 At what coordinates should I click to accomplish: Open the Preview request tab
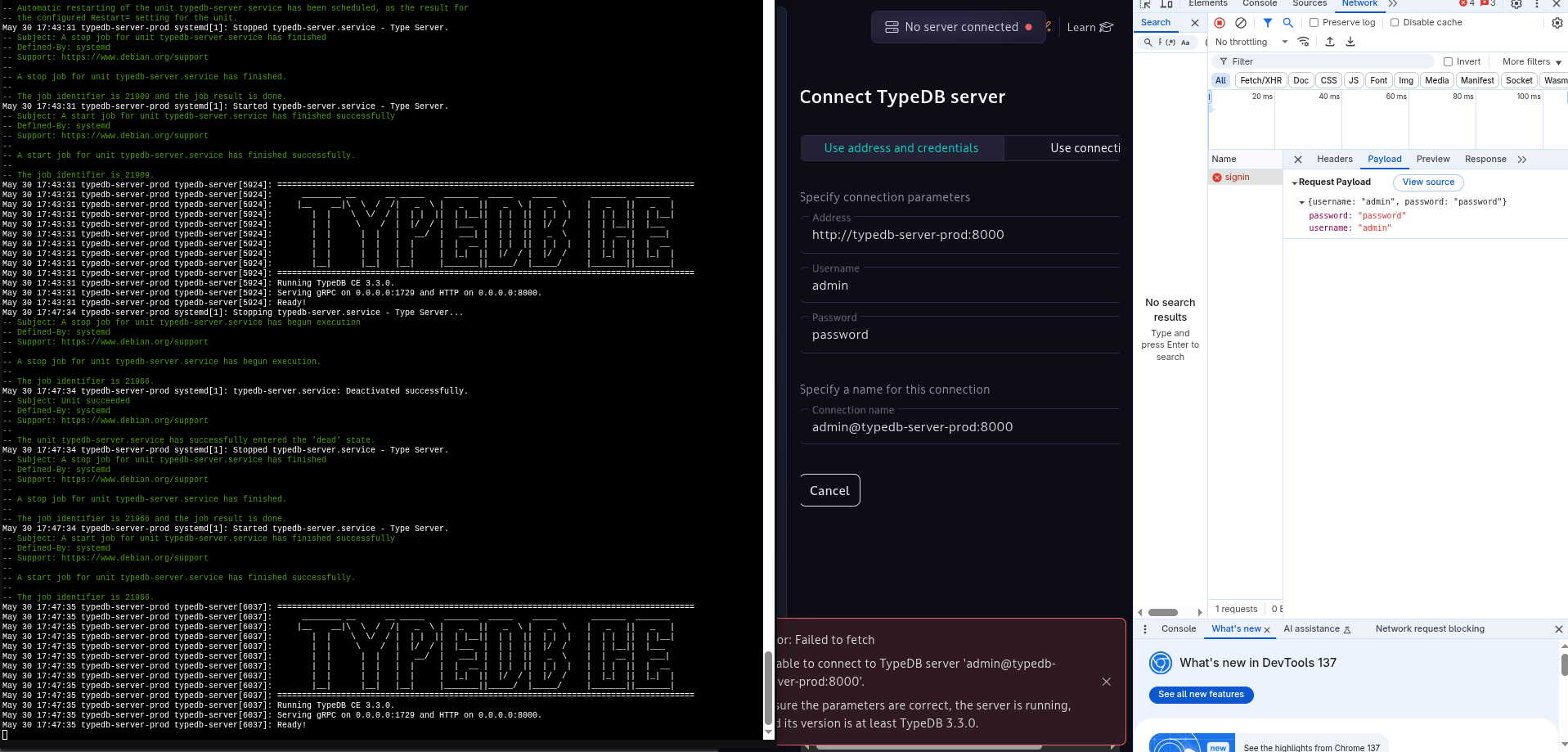pos(1433,160)
